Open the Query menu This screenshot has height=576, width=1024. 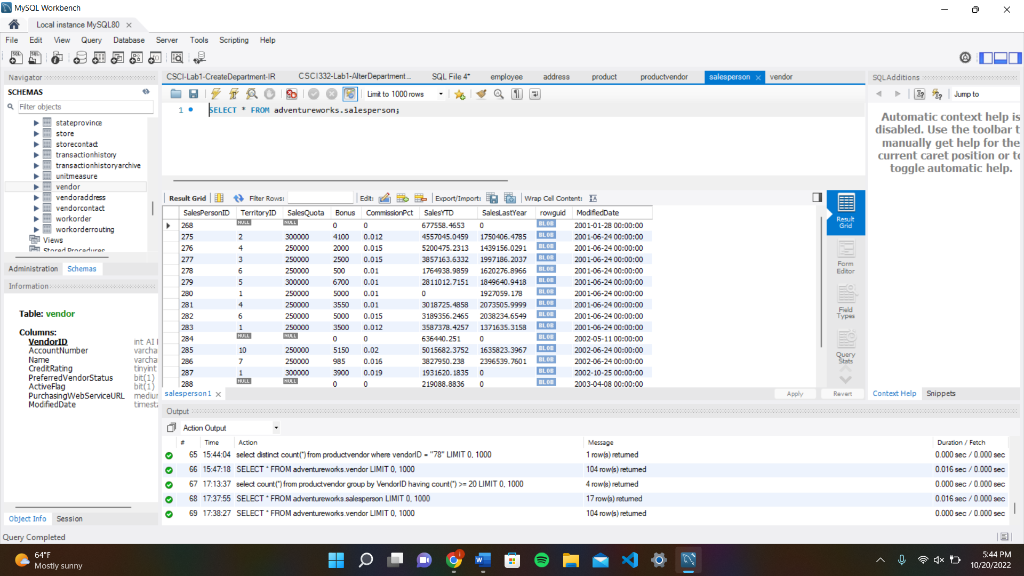[90, 40]
